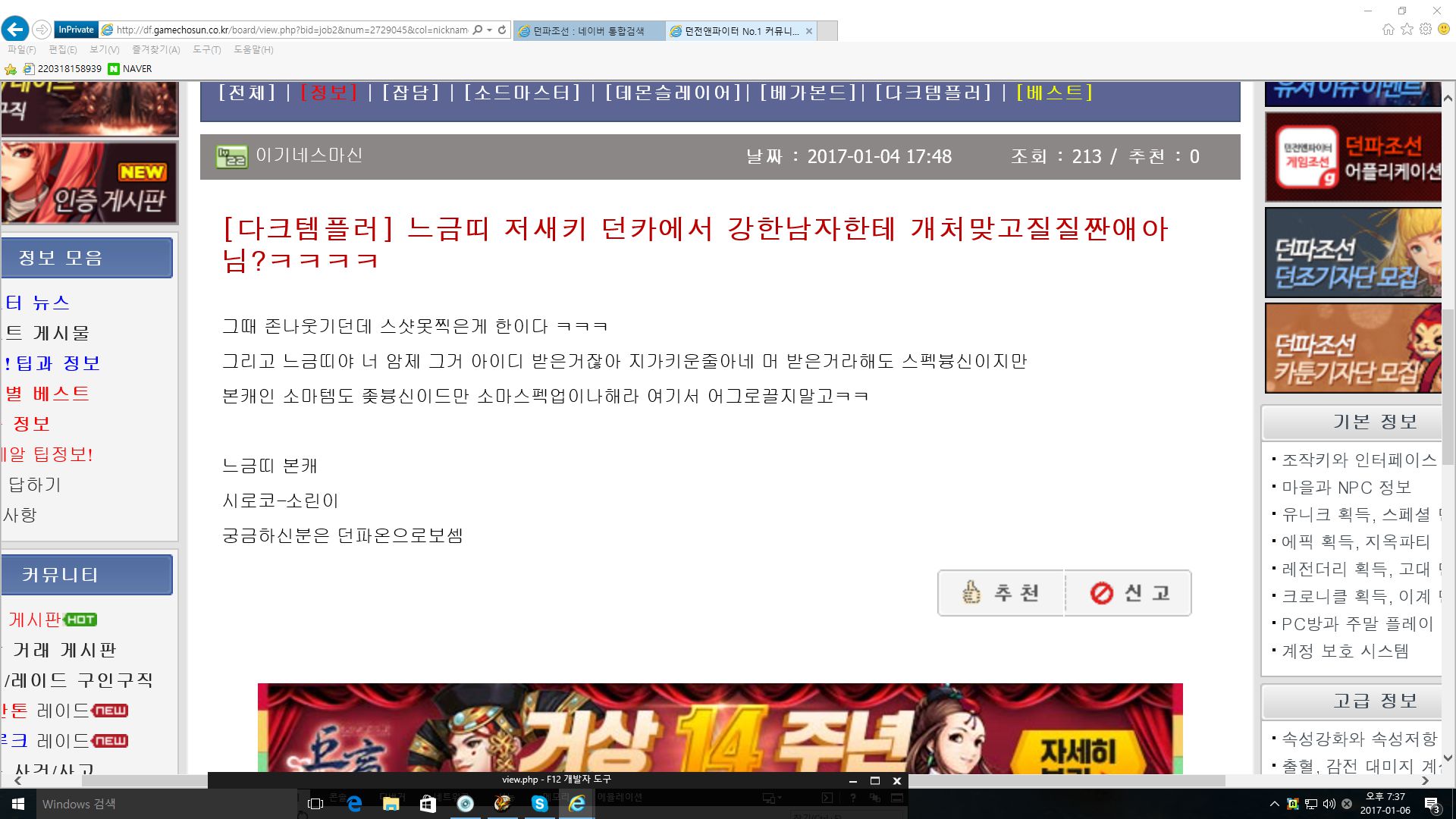Switch to the 던파조선 네이버 통합검색 tab
This screenshot has width=1456, height=819.
pos(588,31)
